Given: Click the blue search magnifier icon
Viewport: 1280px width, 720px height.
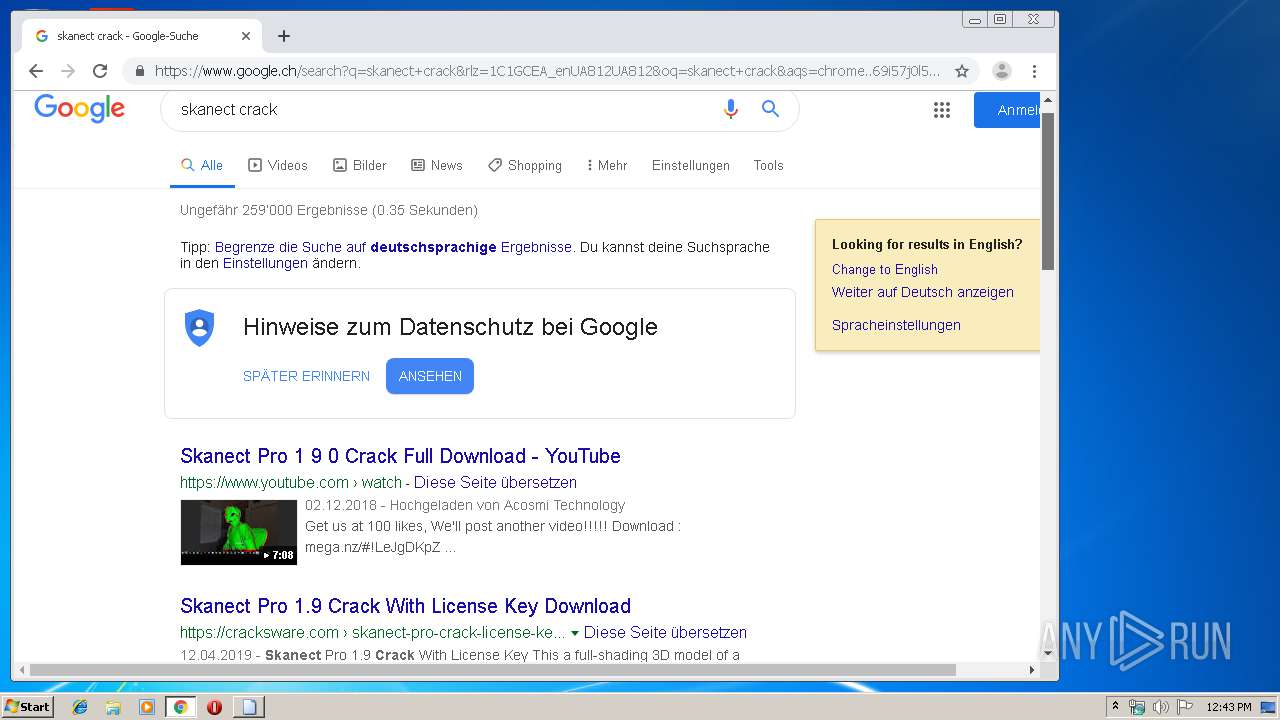Looking at the screenshot, I should 770,109.
